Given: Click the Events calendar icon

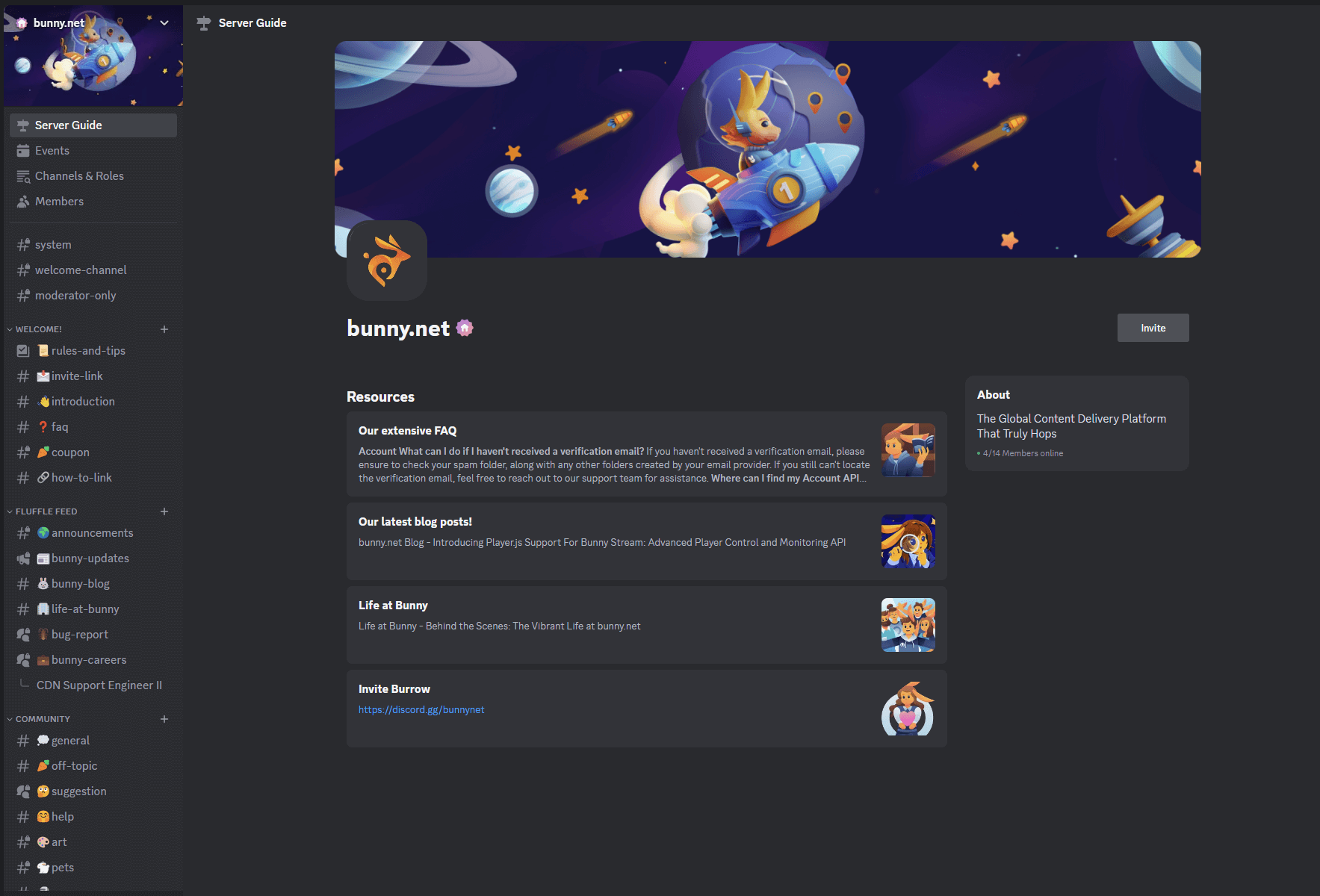Looking at the screenshot, I should pos(23,151).
